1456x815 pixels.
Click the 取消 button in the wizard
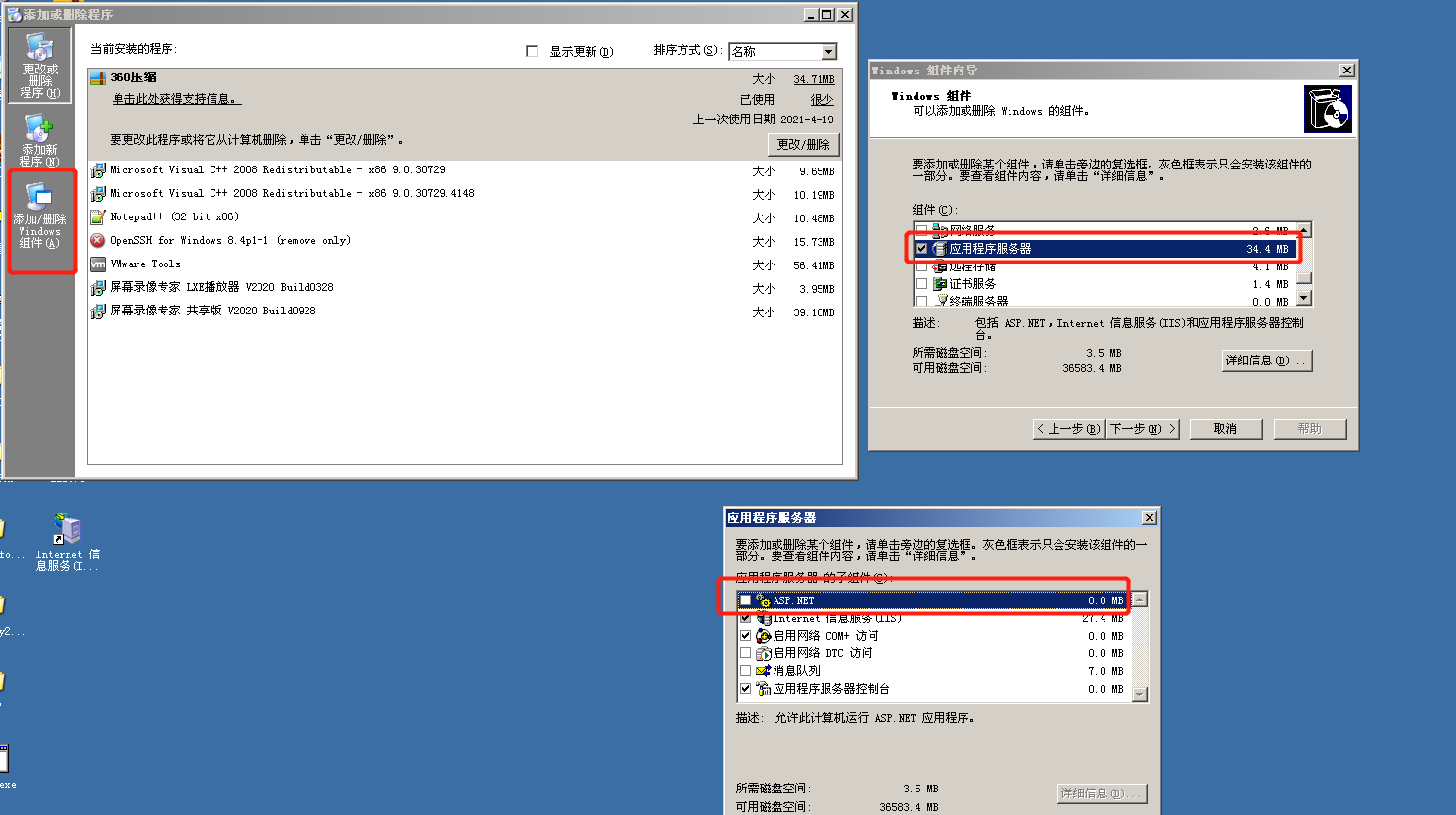[x=1225, y=429]
